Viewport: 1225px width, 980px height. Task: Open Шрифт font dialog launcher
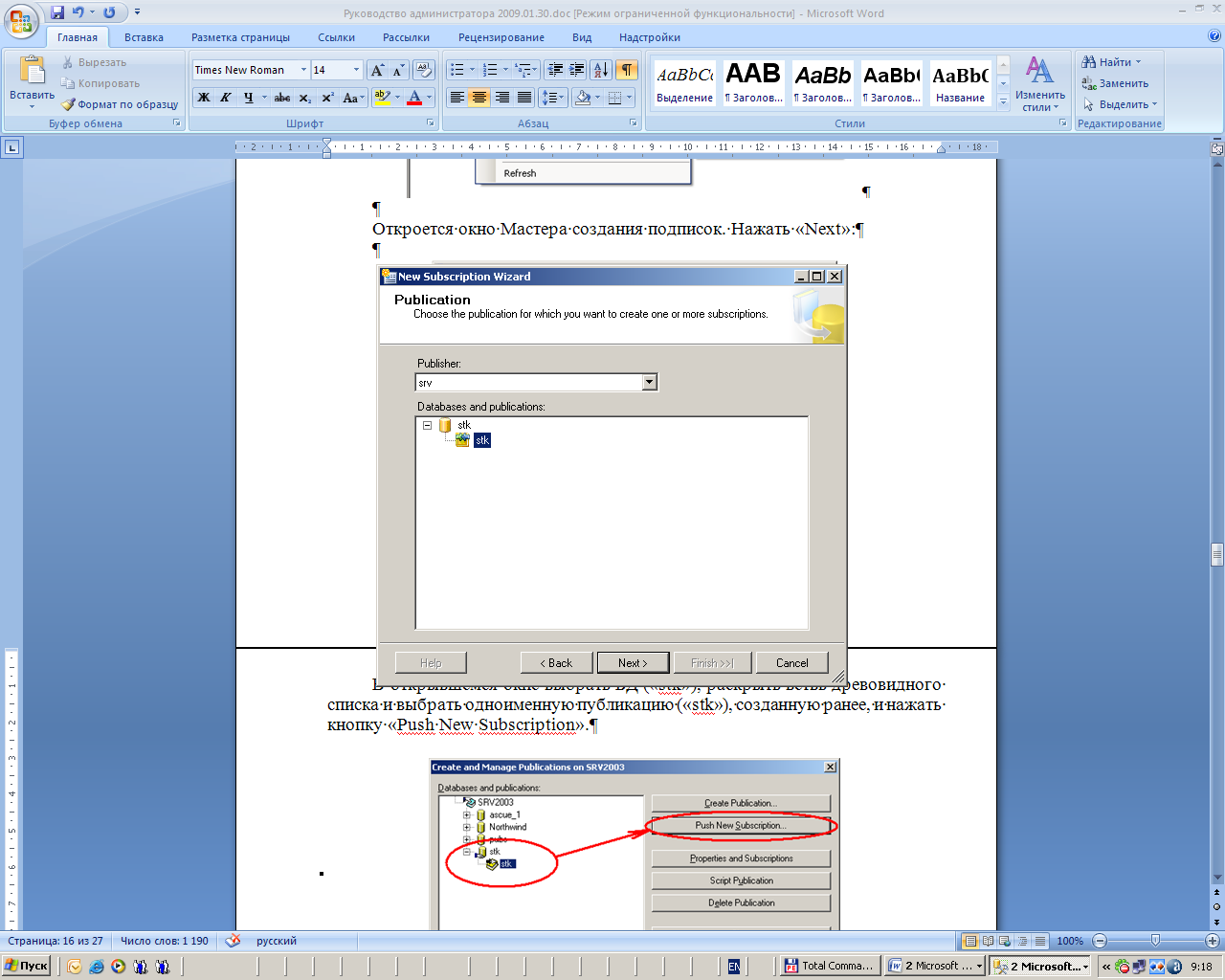pos(431,123)
